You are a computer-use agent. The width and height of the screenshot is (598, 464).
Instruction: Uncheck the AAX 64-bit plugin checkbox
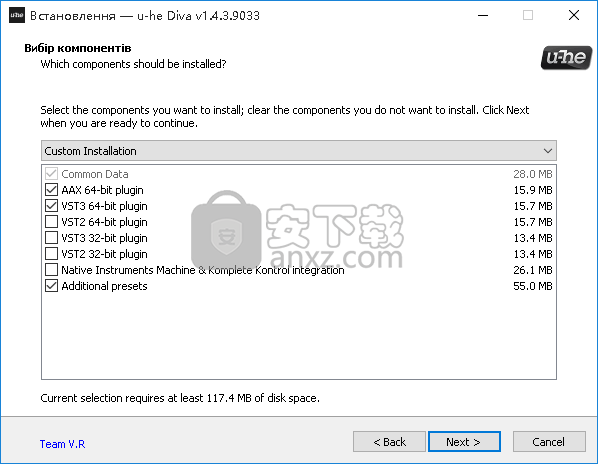click(x=51, y=189)
